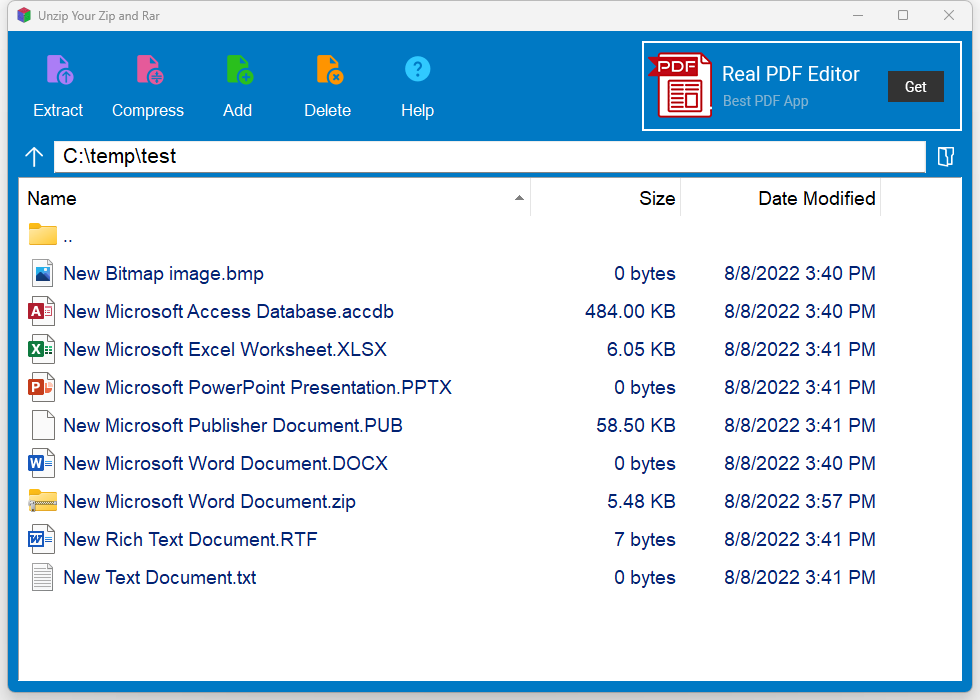This screenshot has height=700, width=980.
Task: Go up one folder with arrow icon
Action: (35, 157)
